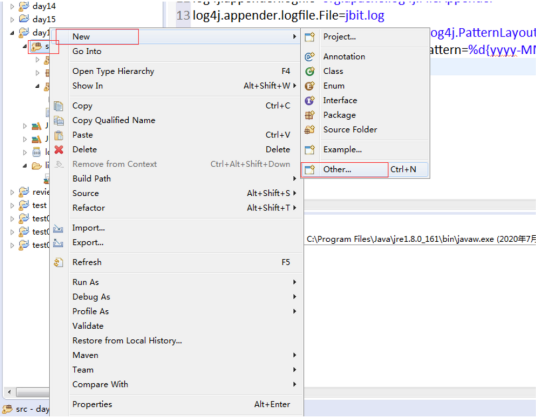Choose Delete from the context menu
This screenshot has height=418, width=539.
point(177,150)
